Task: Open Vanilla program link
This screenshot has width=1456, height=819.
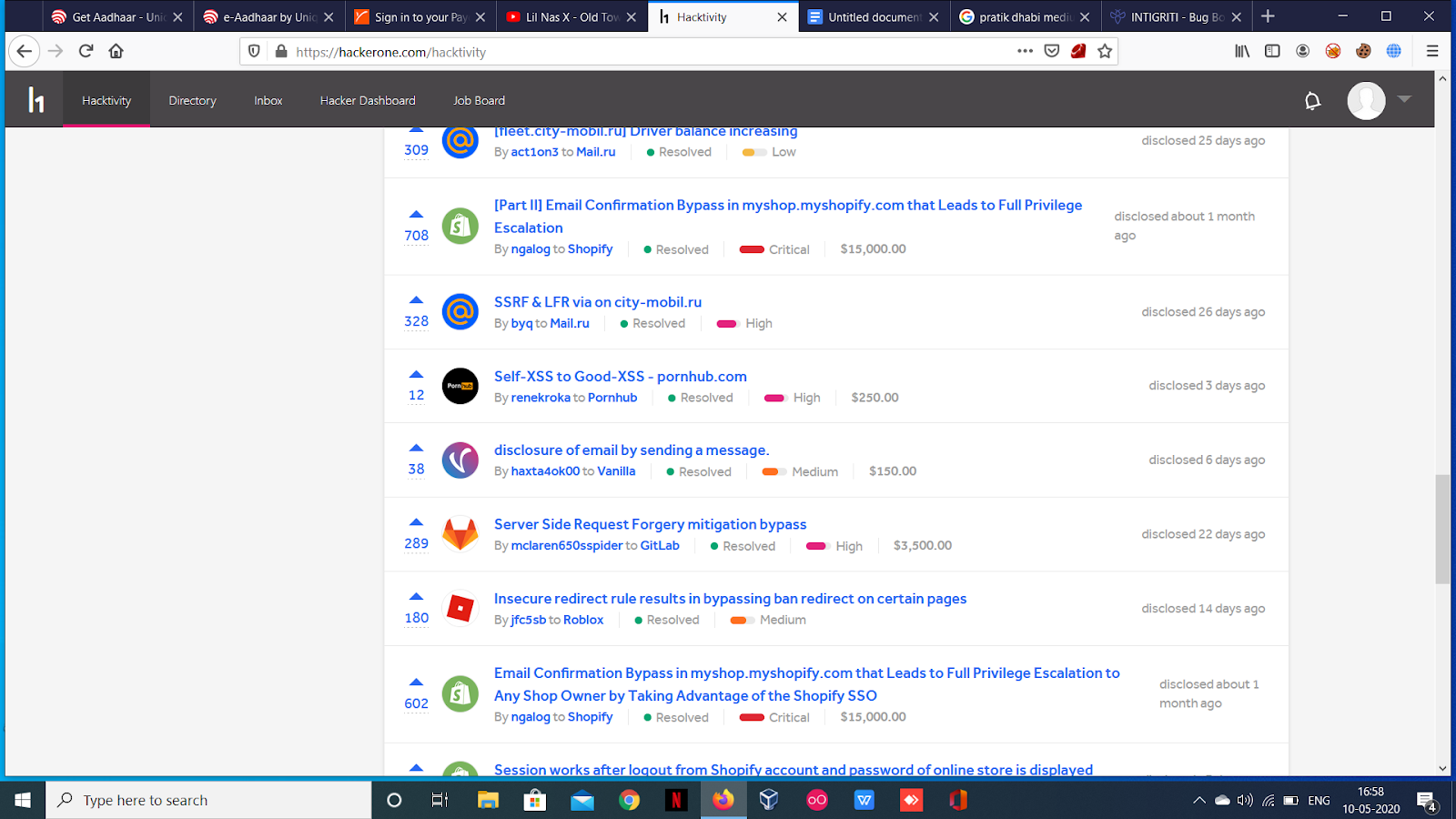Action: (616, 471)
